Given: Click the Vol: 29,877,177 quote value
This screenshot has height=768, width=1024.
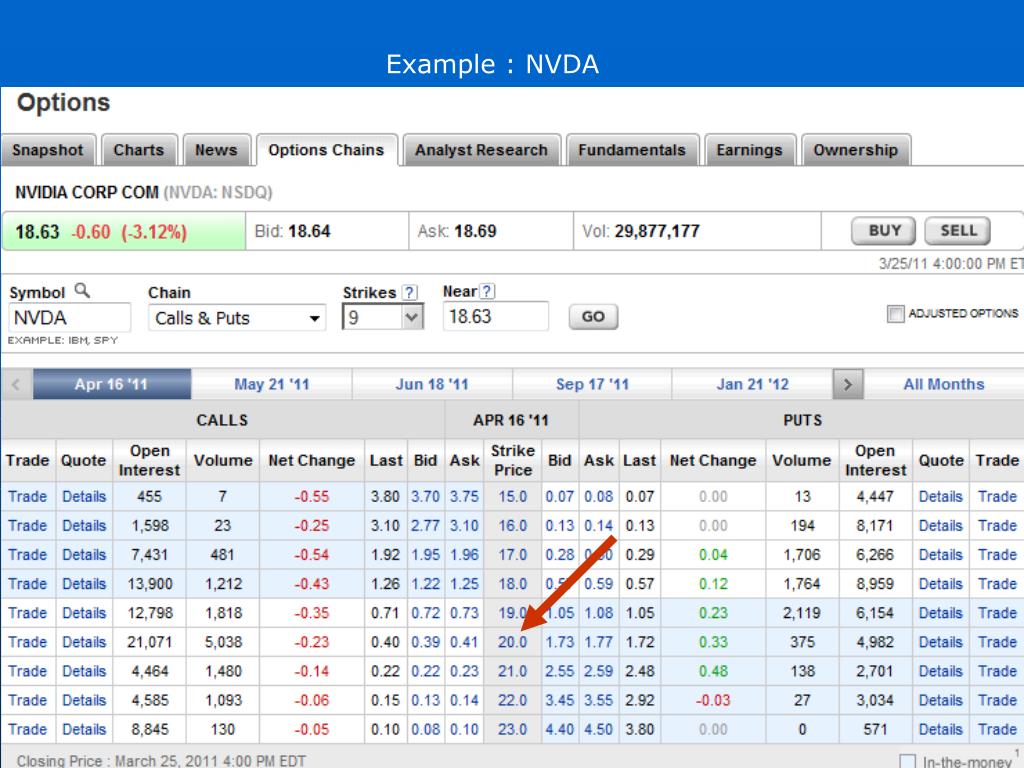Looking at the screenshot, I should (641, 231).
